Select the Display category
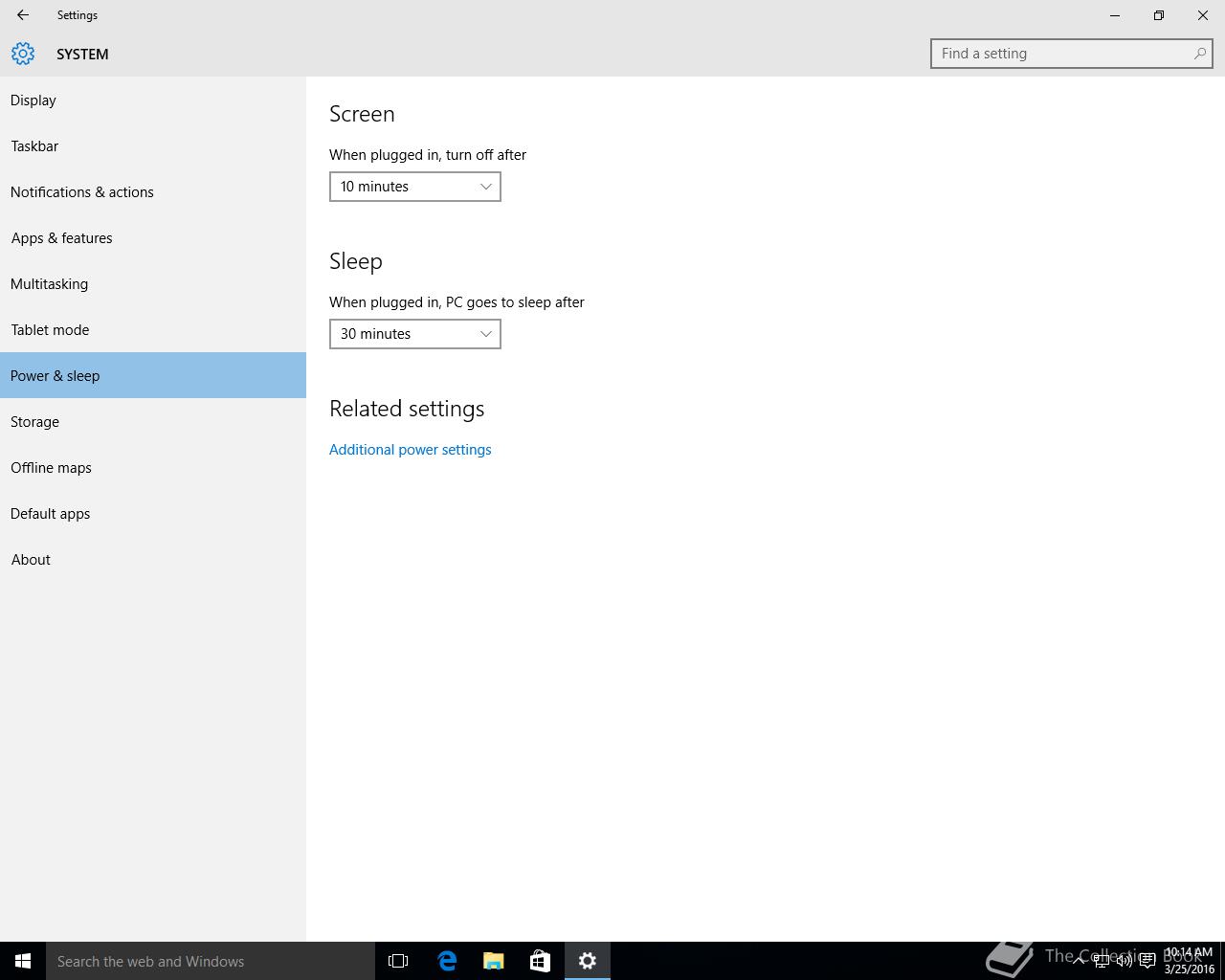This screenshot has height=980, width=1225. (x=153, y=100)
